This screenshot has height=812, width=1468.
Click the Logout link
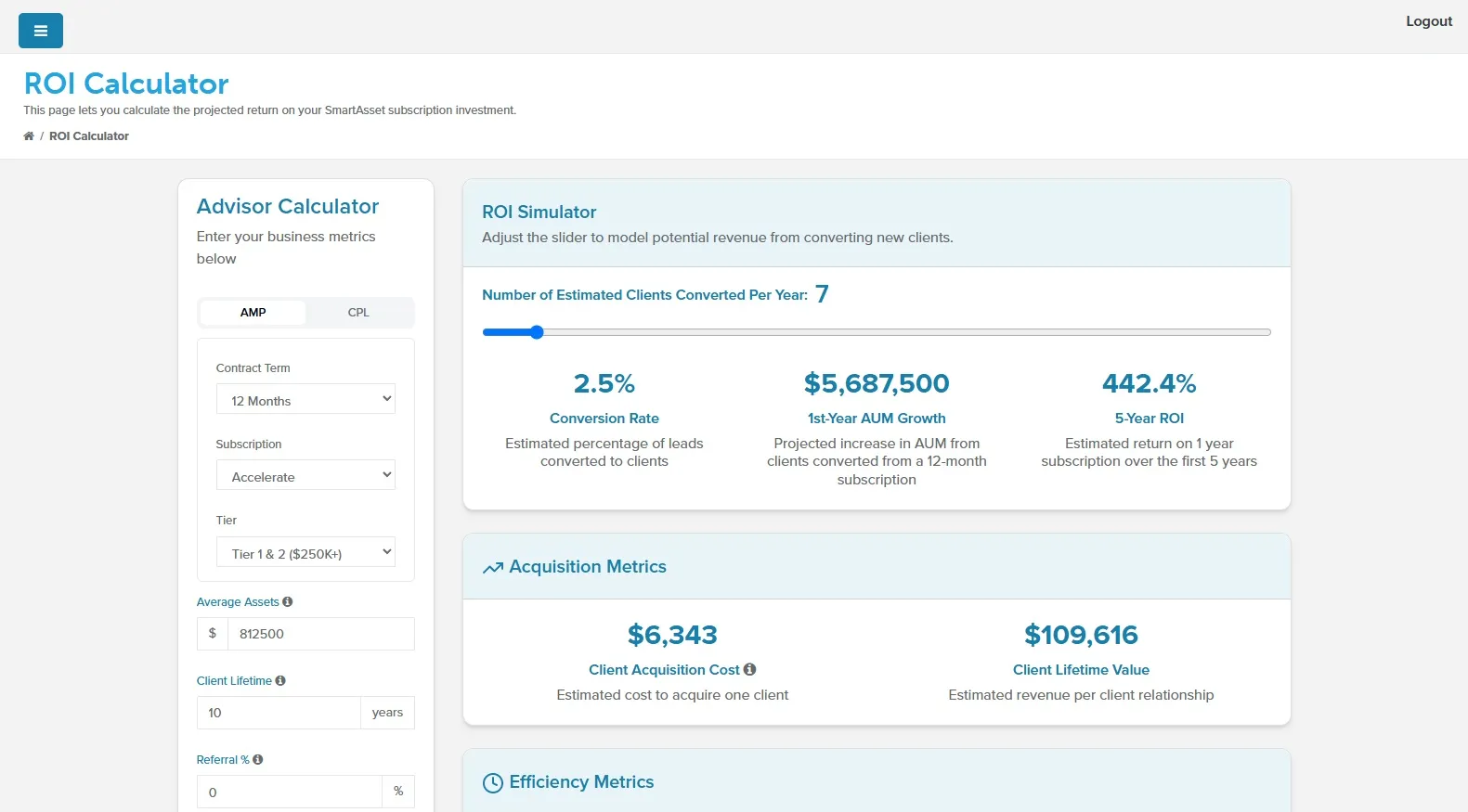coord(1428,21)
